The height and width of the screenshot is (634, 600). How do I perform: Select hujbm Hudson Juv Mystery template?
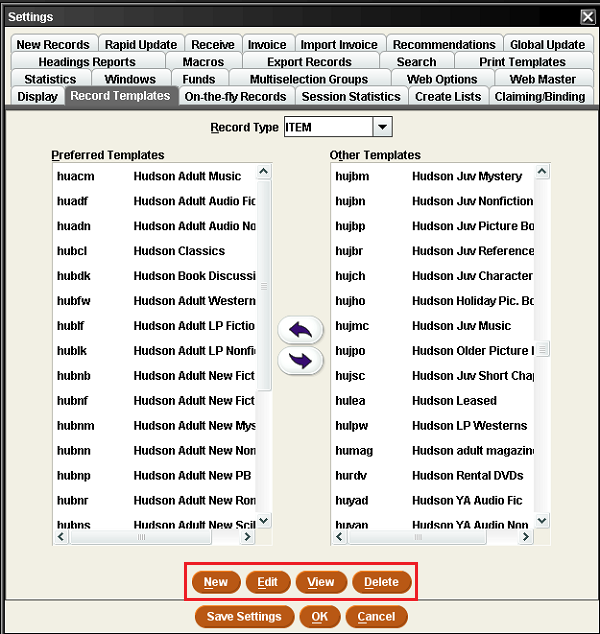(433, 176)
